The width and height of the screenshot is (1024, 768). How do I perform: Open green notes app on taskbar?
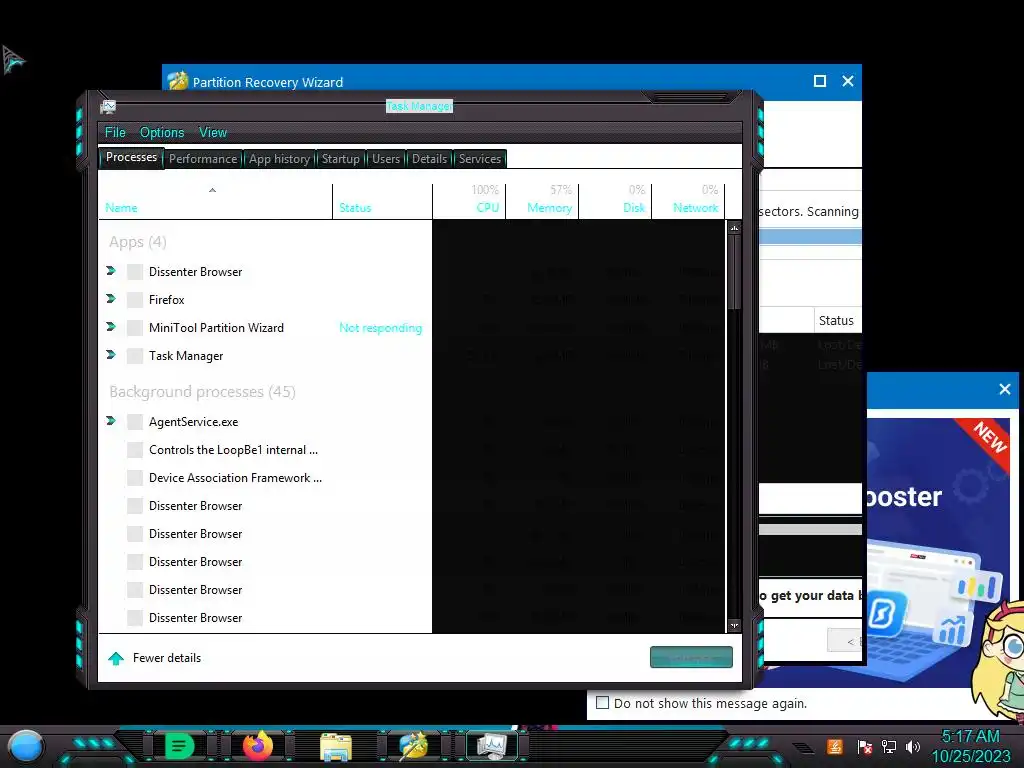[x=179, y=746]
